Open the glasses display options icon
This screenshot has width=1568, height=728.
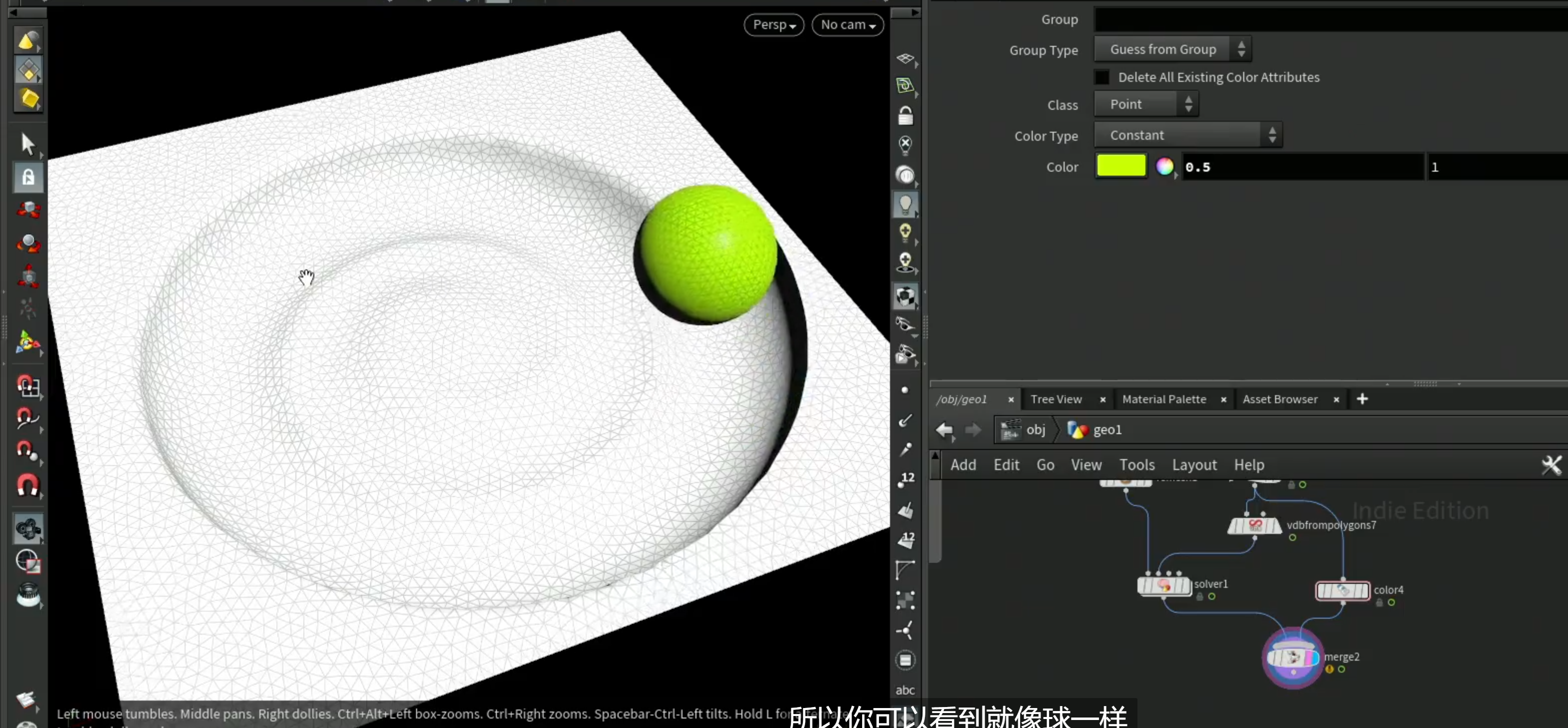905,324
